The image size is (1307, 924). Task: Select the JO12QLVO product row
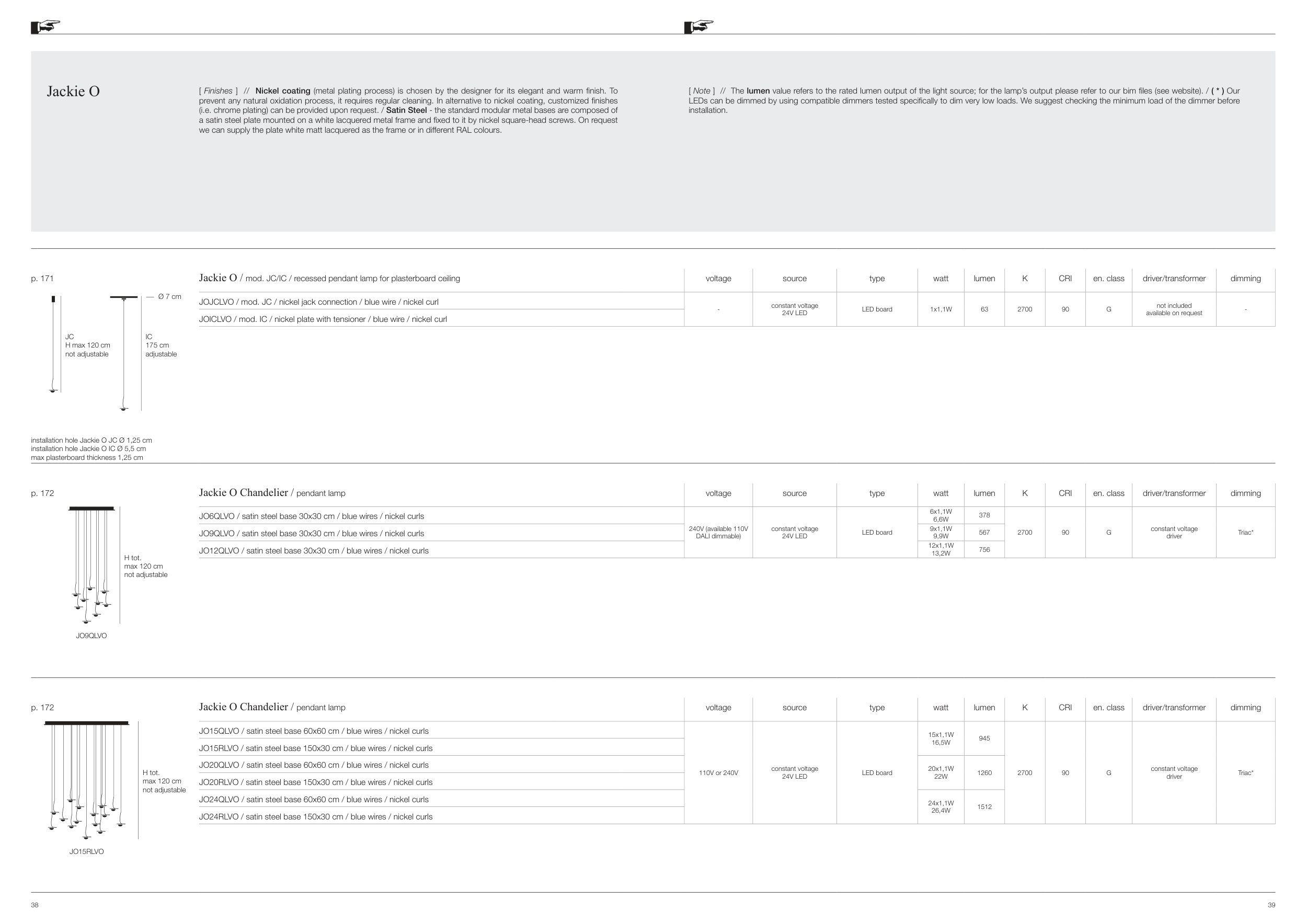pyautogui.click(x=314, y=551)
